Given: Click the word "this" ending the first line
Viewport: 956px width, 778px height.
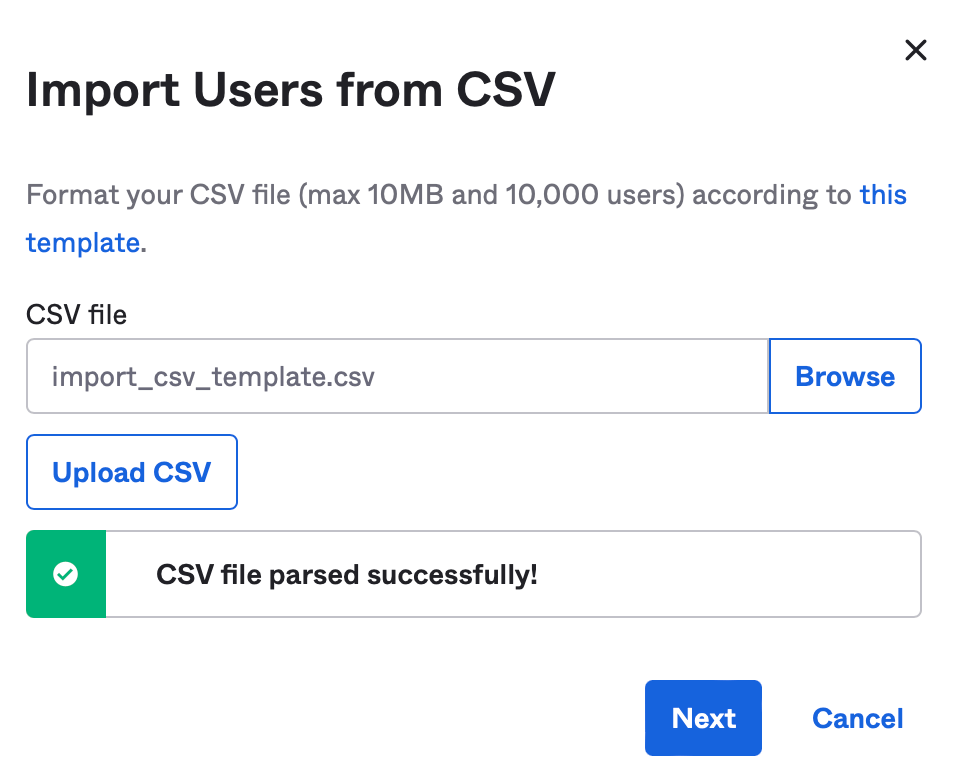Looking at the screenshot, I should (x=883, y=194).
